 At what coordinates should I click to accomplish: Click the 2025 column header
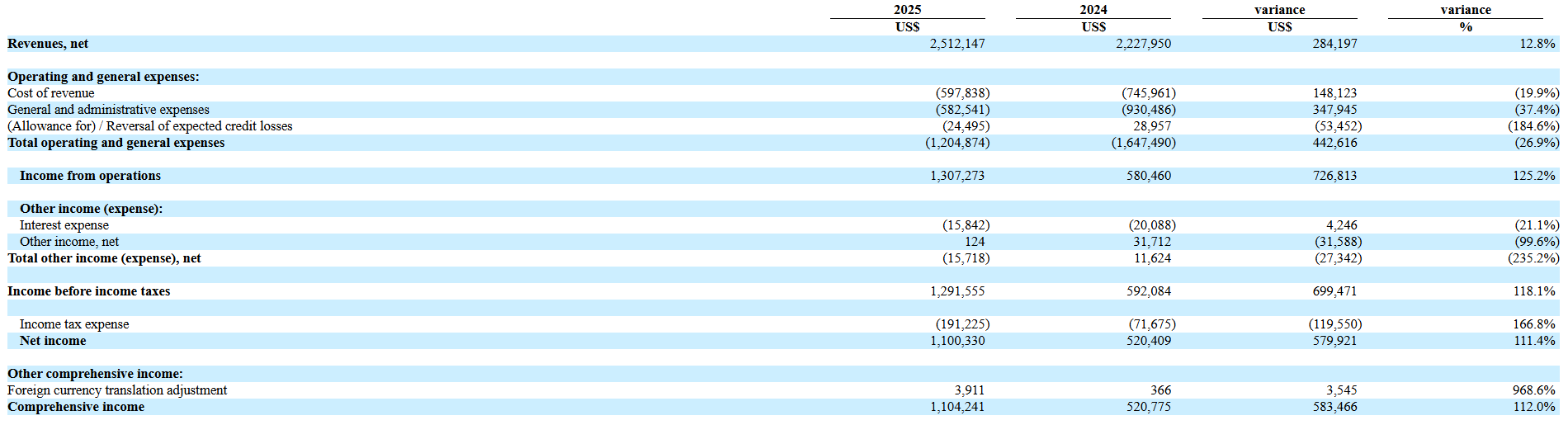click(x=907, y=10)
